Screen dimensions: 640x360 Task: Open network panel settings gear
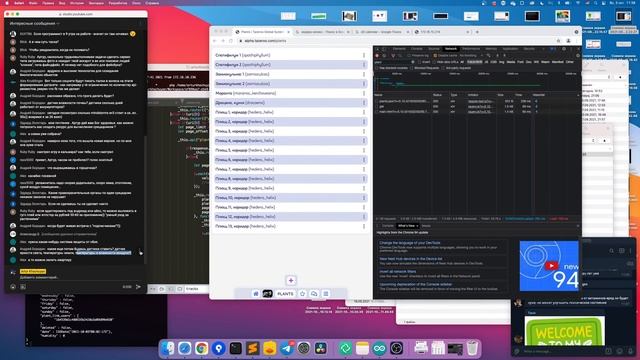(x=578, y=56)
